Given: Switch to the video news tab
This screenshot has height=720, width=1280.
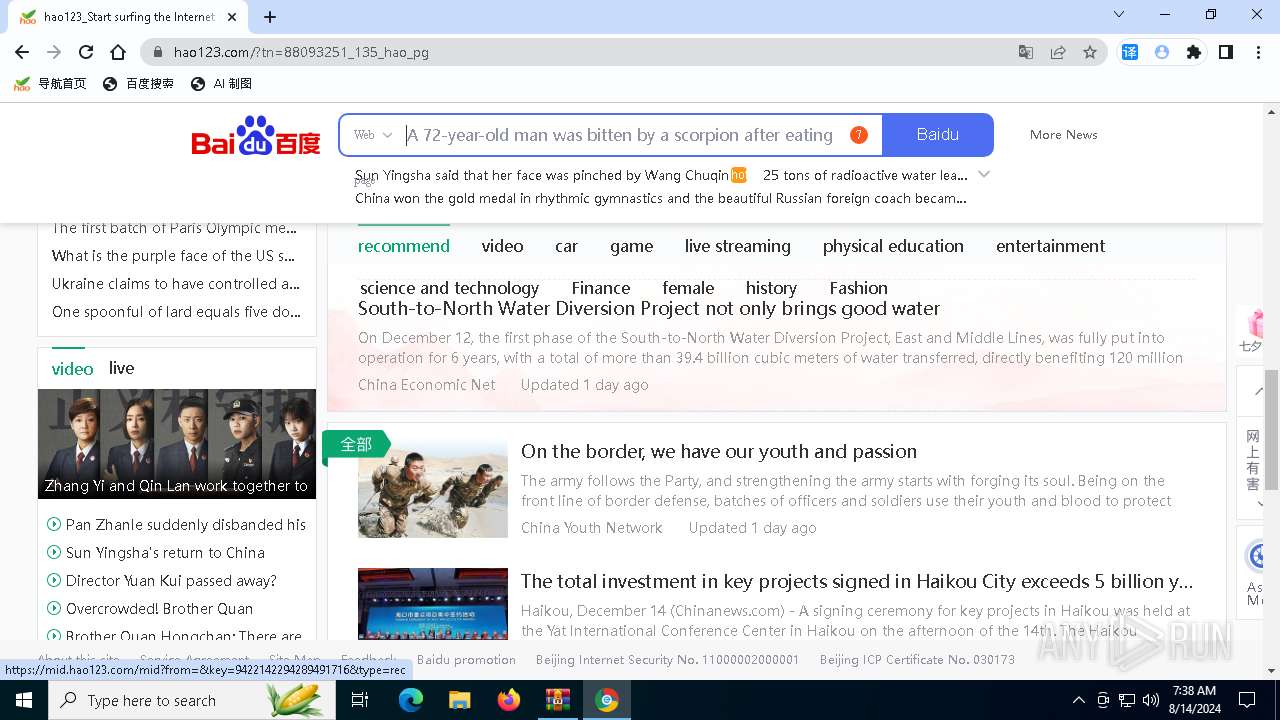Looking at the screenshot, I should 502,246.
